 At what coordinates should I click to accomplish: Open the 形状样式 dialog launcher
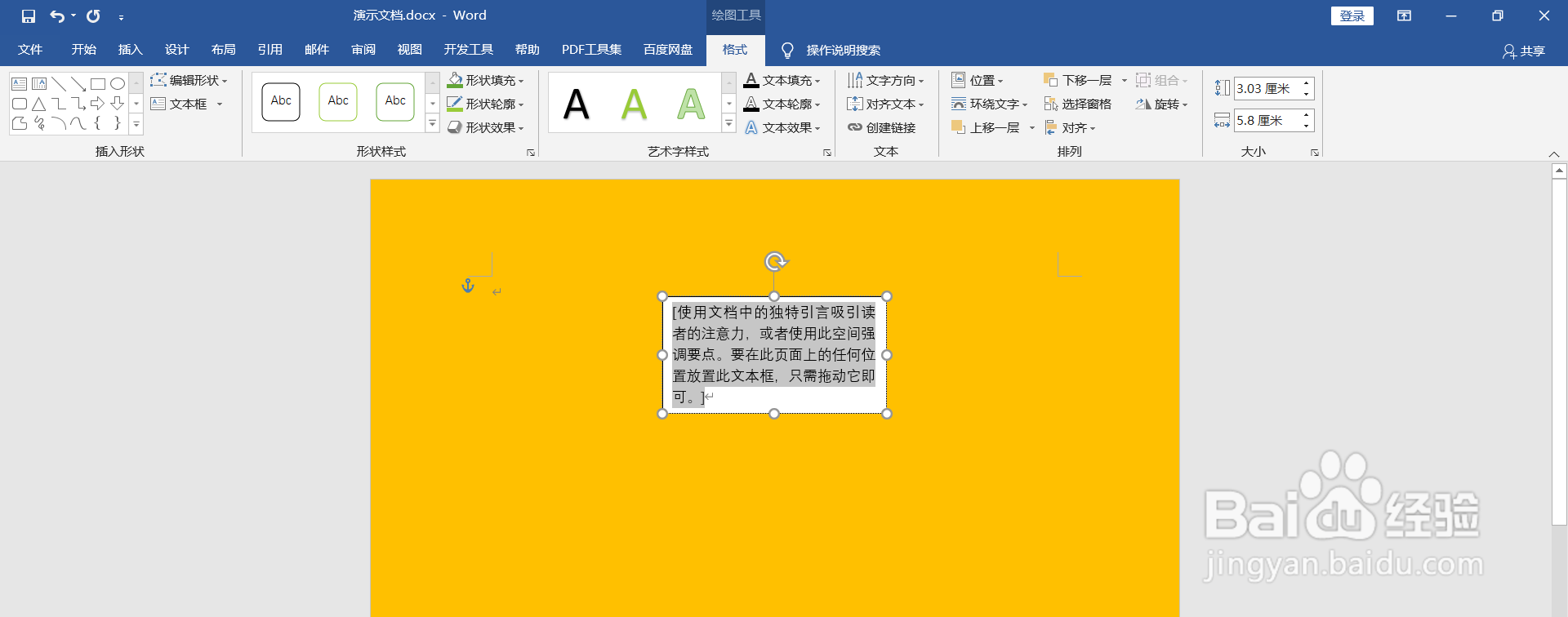click(530, 153)
